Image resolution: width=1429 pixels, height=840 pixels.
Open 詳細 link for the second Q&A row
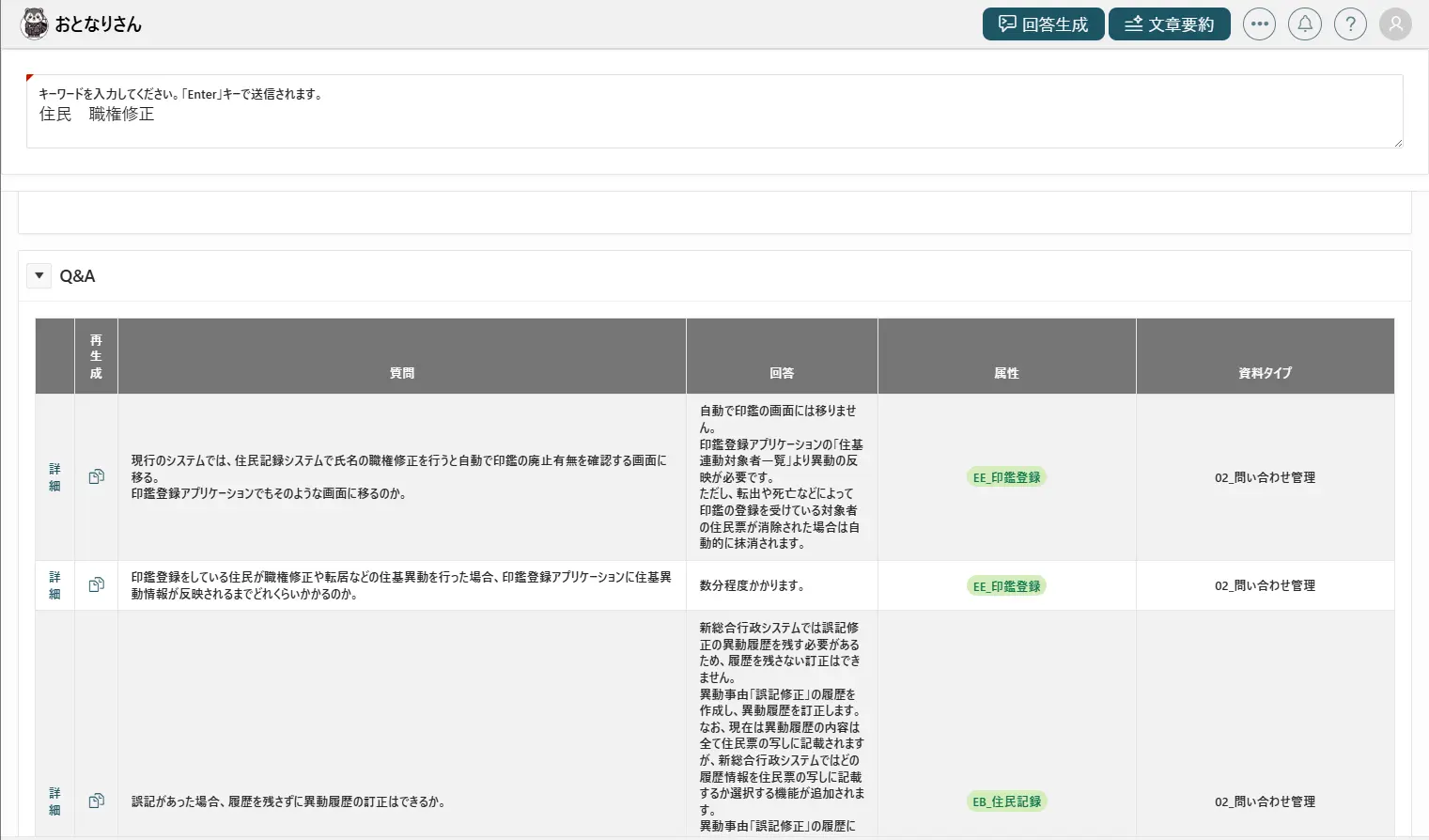pyautogui.click(x=54, y=585)
